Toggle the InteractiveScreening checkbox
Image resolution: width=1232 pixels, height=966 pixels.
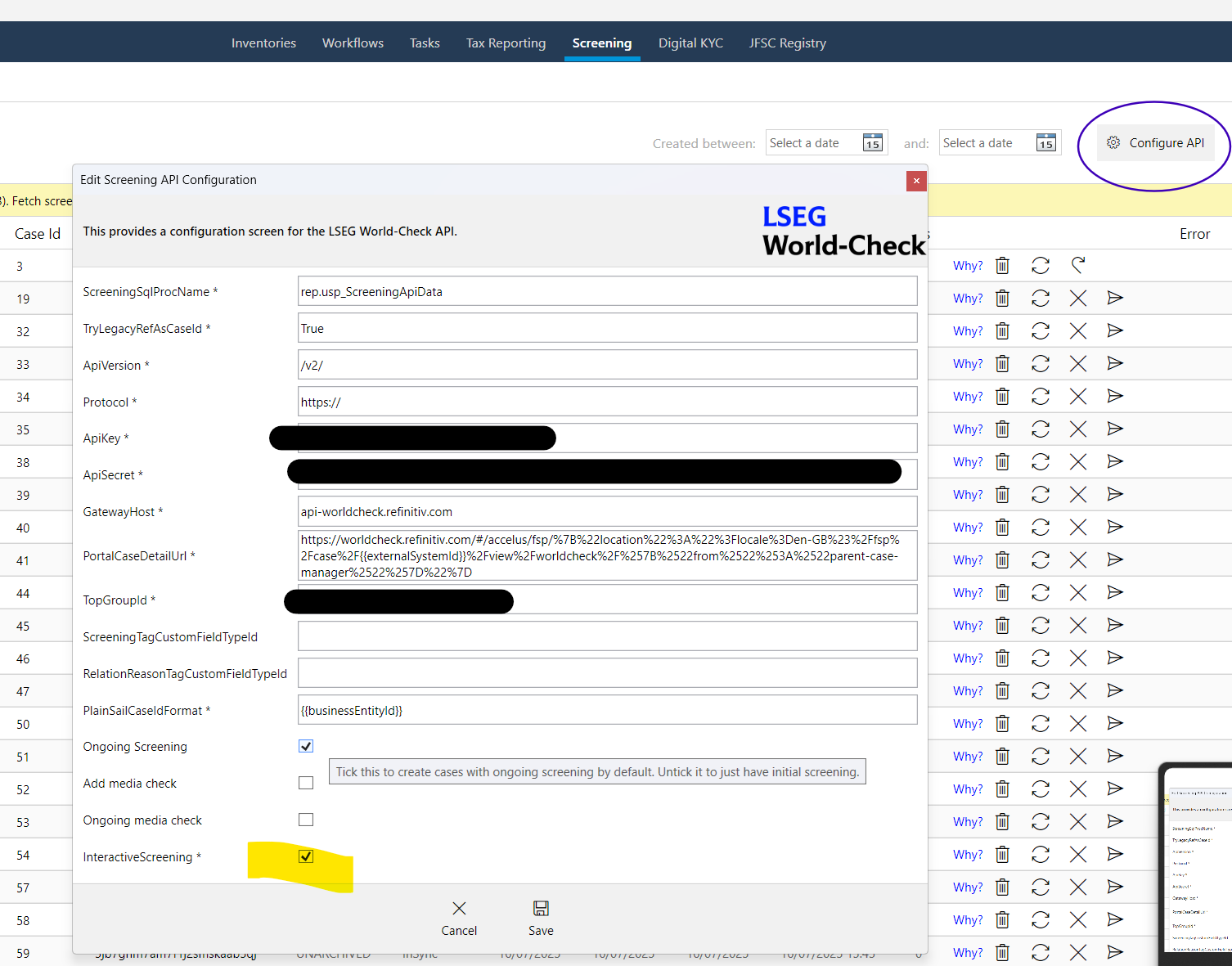[306, 856]
